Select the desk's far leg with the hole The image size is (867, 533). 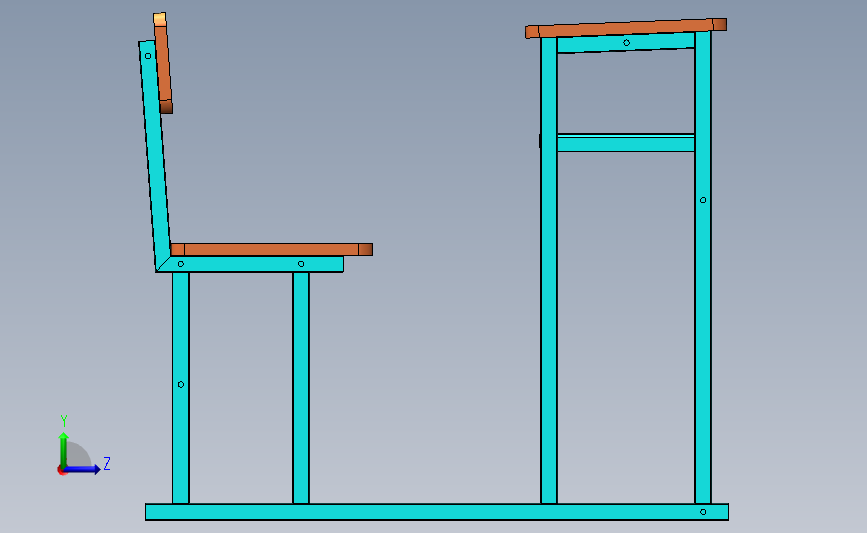click(x=703, y=268)
